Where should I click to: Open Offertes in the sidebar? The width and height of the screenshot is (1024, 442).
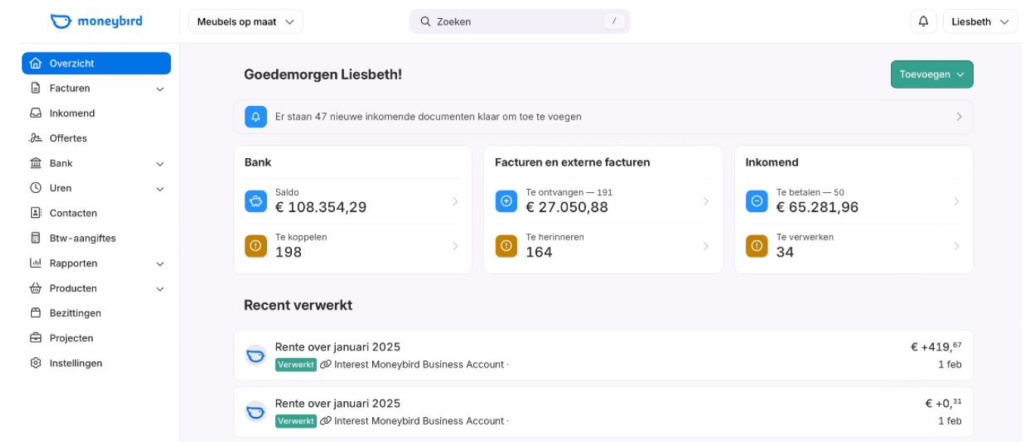(x=96, y=138)
